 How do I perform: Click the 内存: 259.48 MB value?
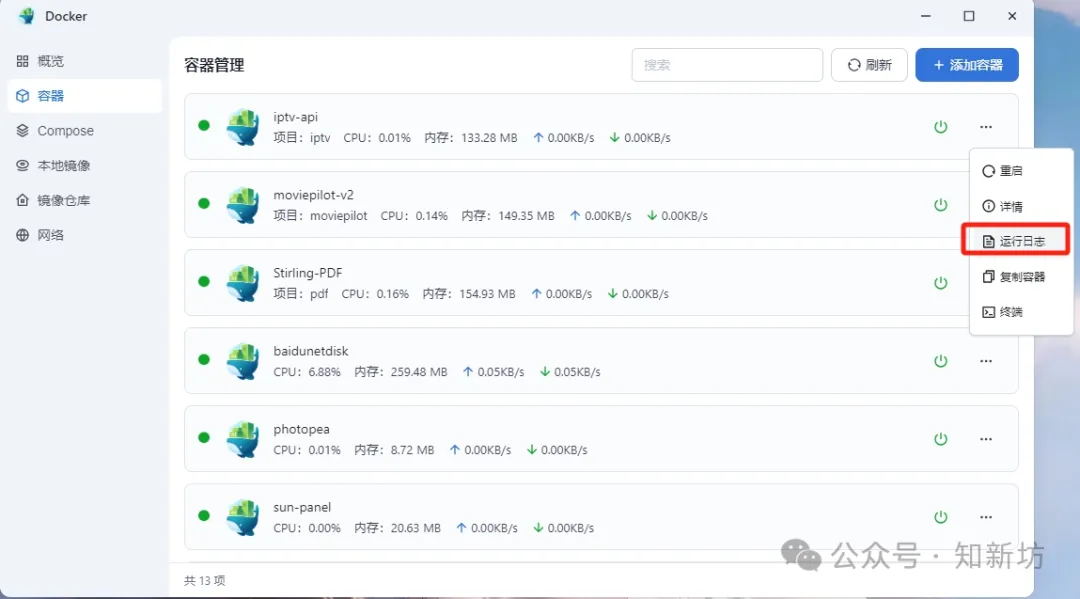(401, 372)
